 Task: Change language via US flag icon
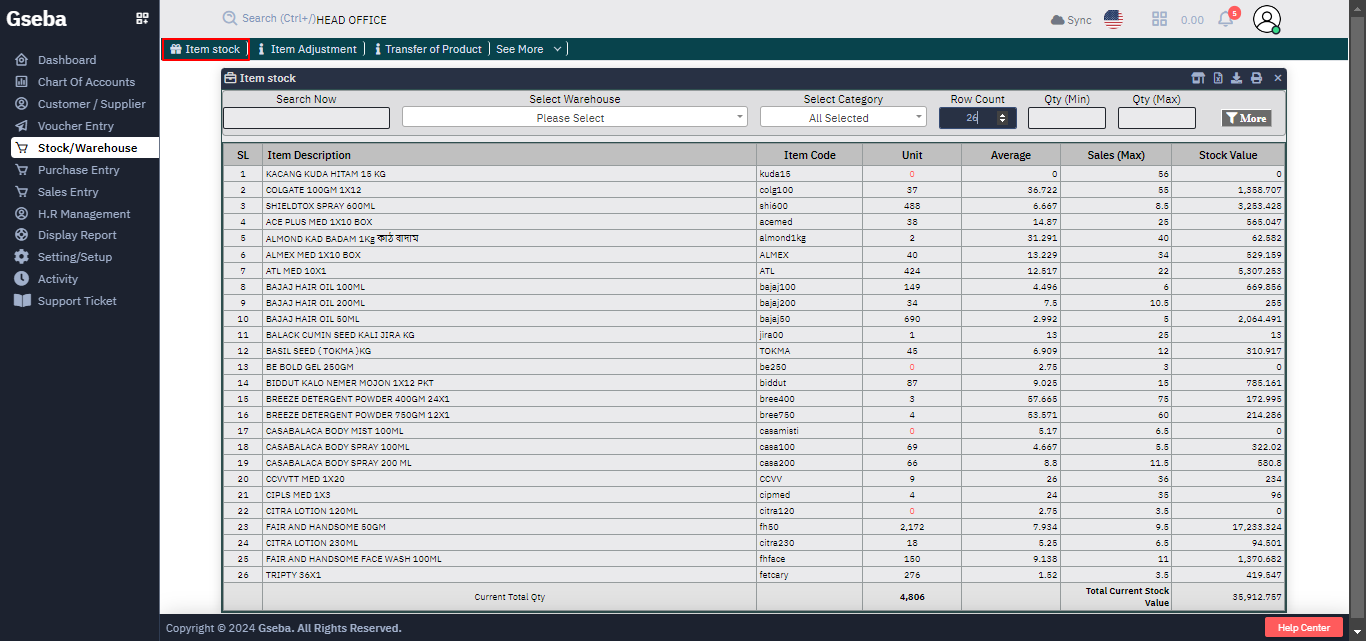click(x=1113, y=19)
